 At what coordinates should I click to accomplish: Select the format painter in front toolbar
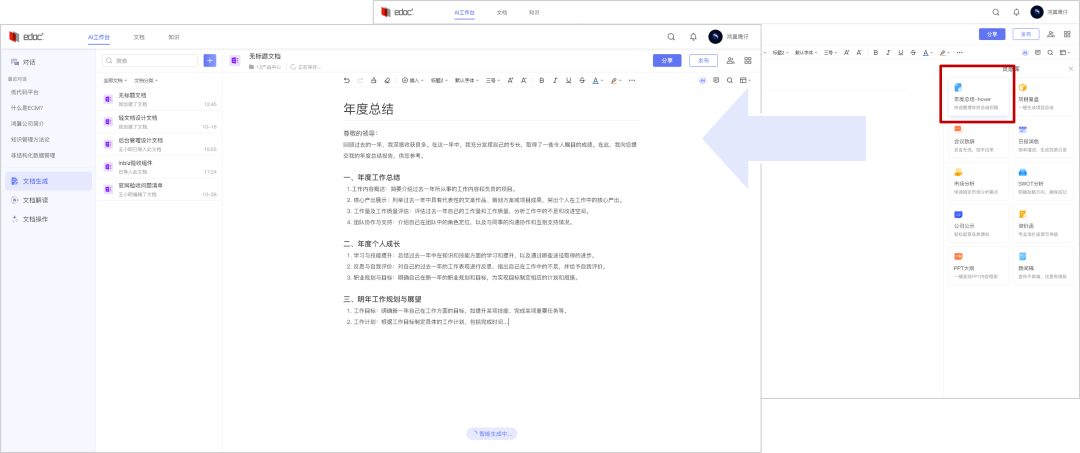tap(373, 81)
